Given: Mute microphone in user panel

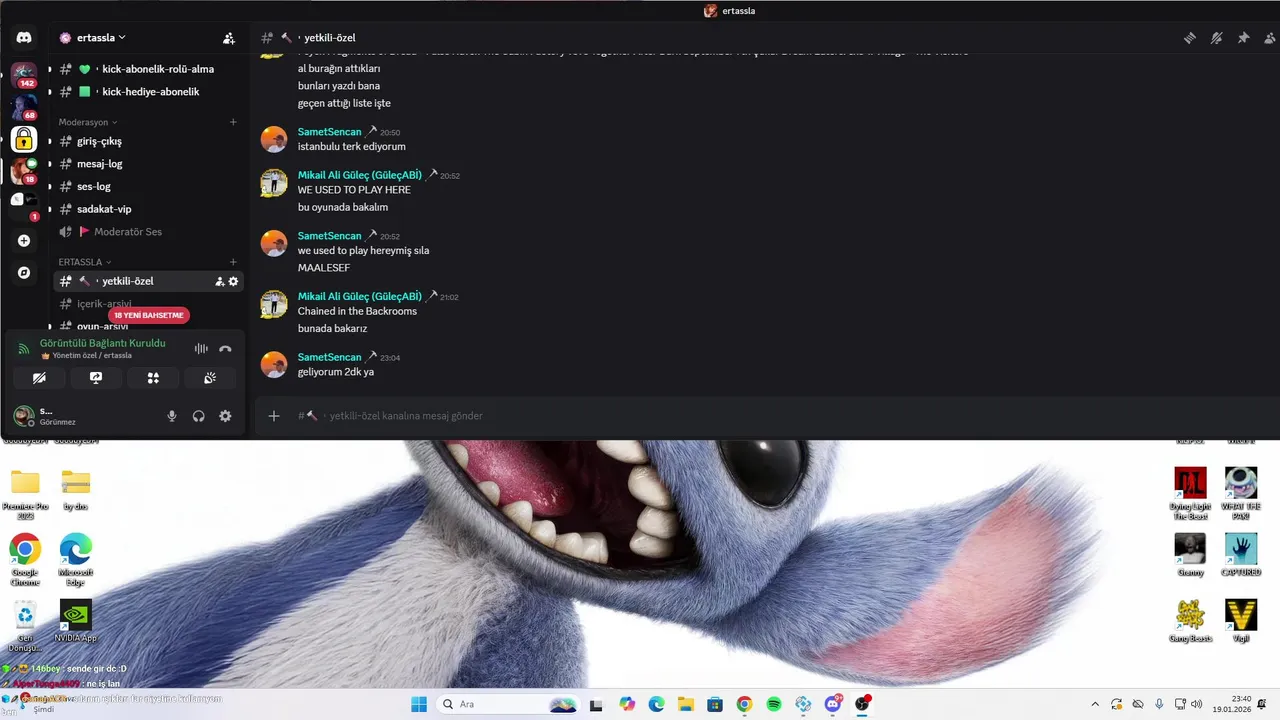Looking at the screenshot, I should click(x=172, y=416).
